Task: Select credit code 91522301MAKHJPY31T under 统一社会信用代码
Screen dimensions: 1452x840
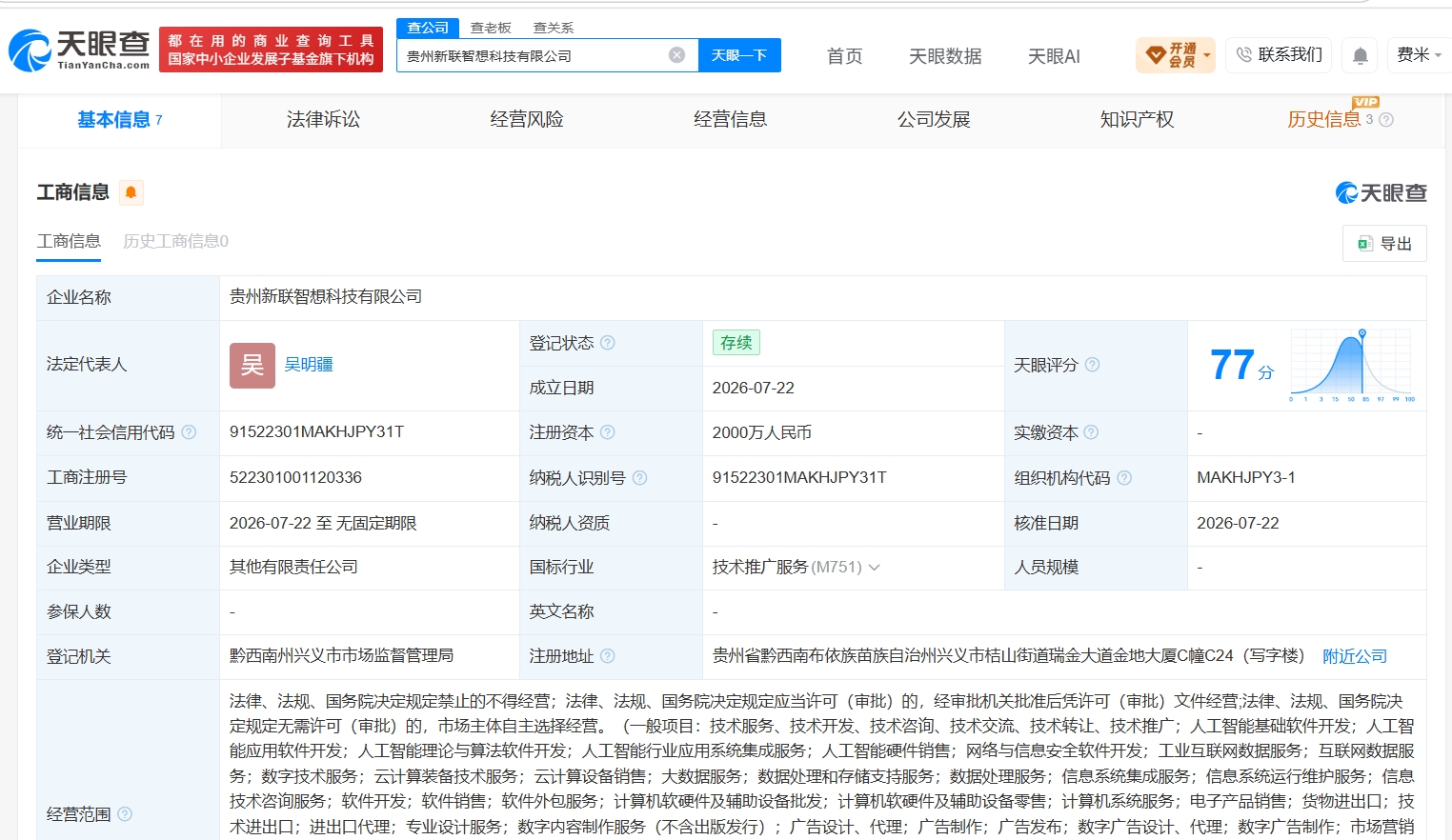Action: [316, 432]
